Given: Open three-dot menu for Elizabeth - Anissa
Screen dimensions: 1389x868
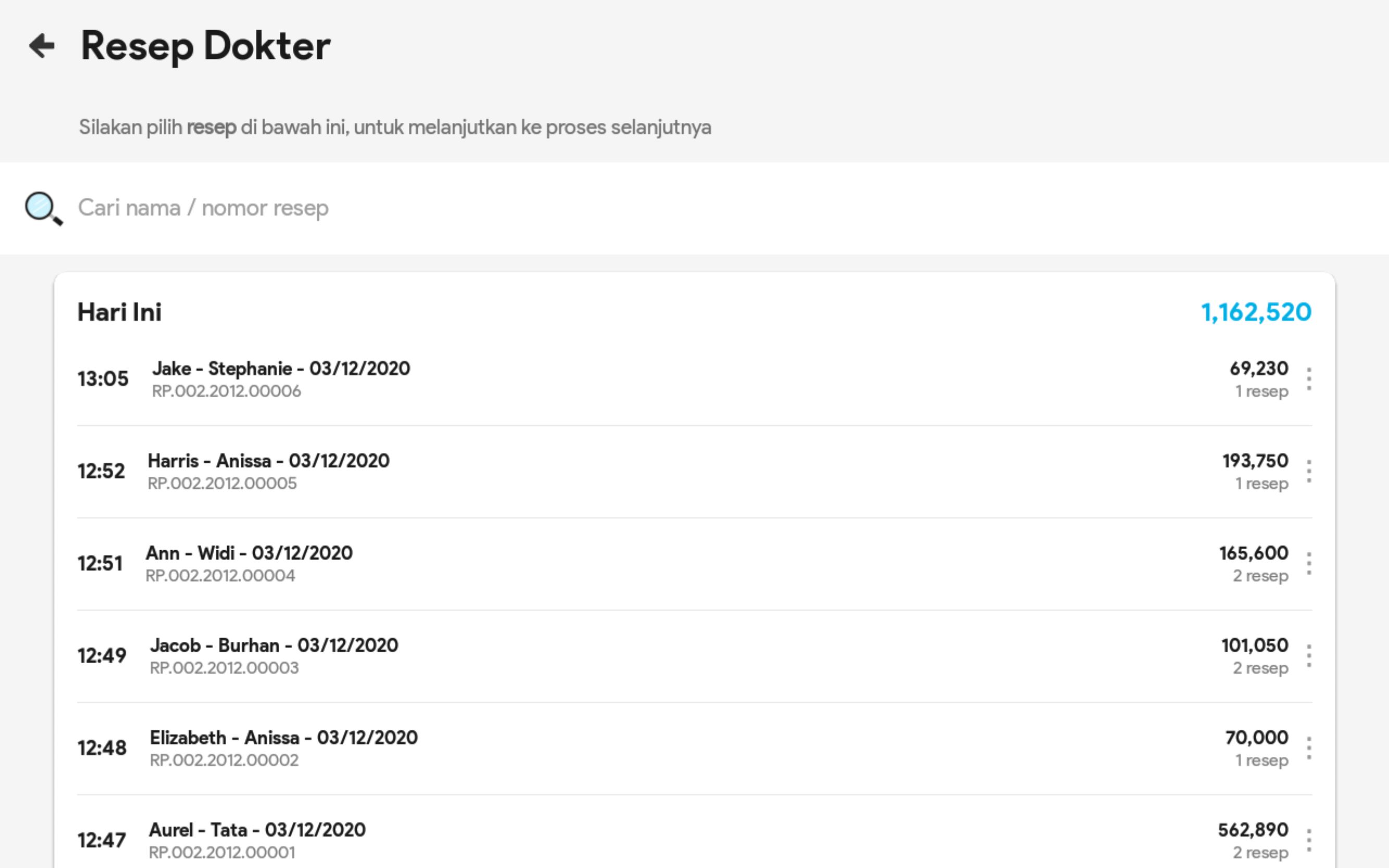Looking at the screenshot, I should (x=1309, y=748).
